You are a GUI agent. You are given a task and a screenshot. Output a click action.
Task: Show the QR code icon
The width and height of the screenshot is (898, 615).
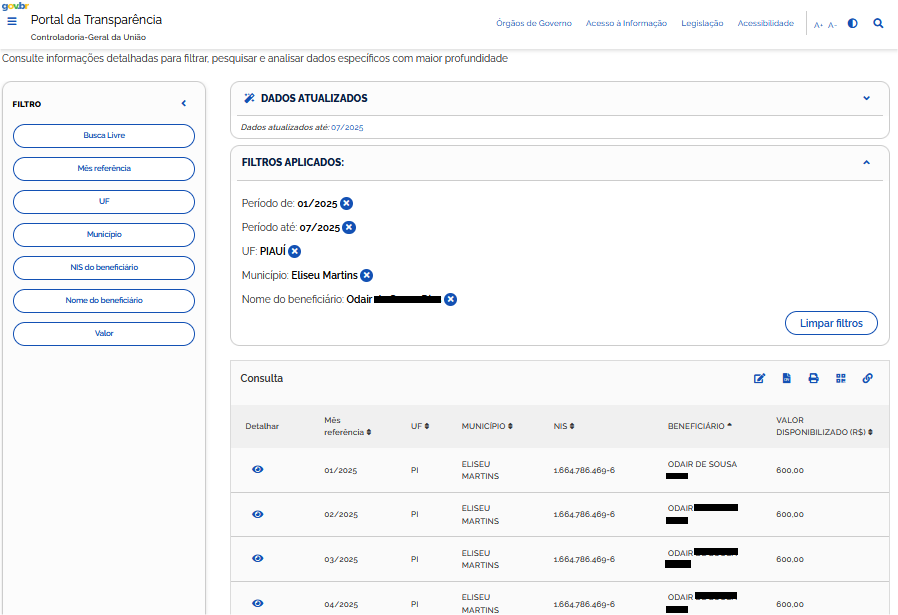coord(841,379)
